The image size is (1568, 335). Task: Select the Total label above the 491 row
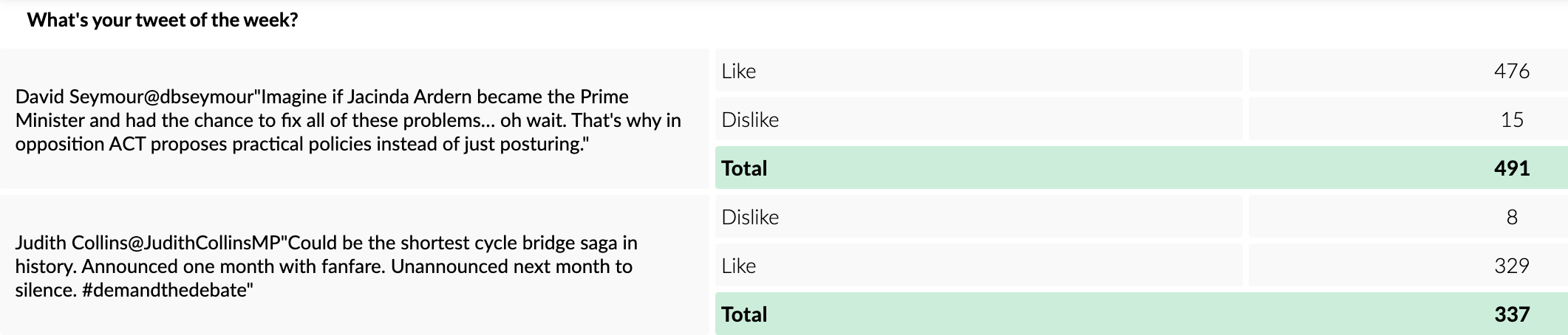coord(745,169)
